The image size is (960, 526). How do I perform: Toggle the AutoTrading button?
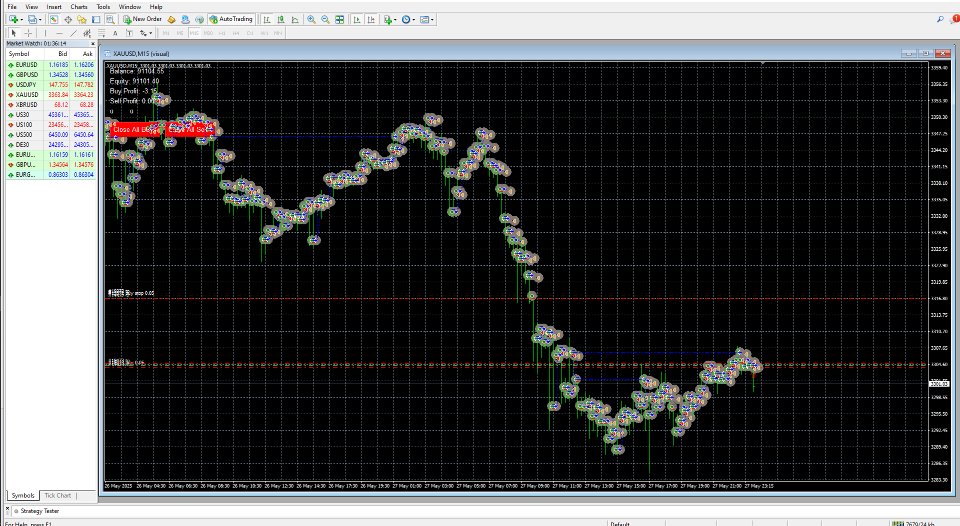(x=231, y=20)
